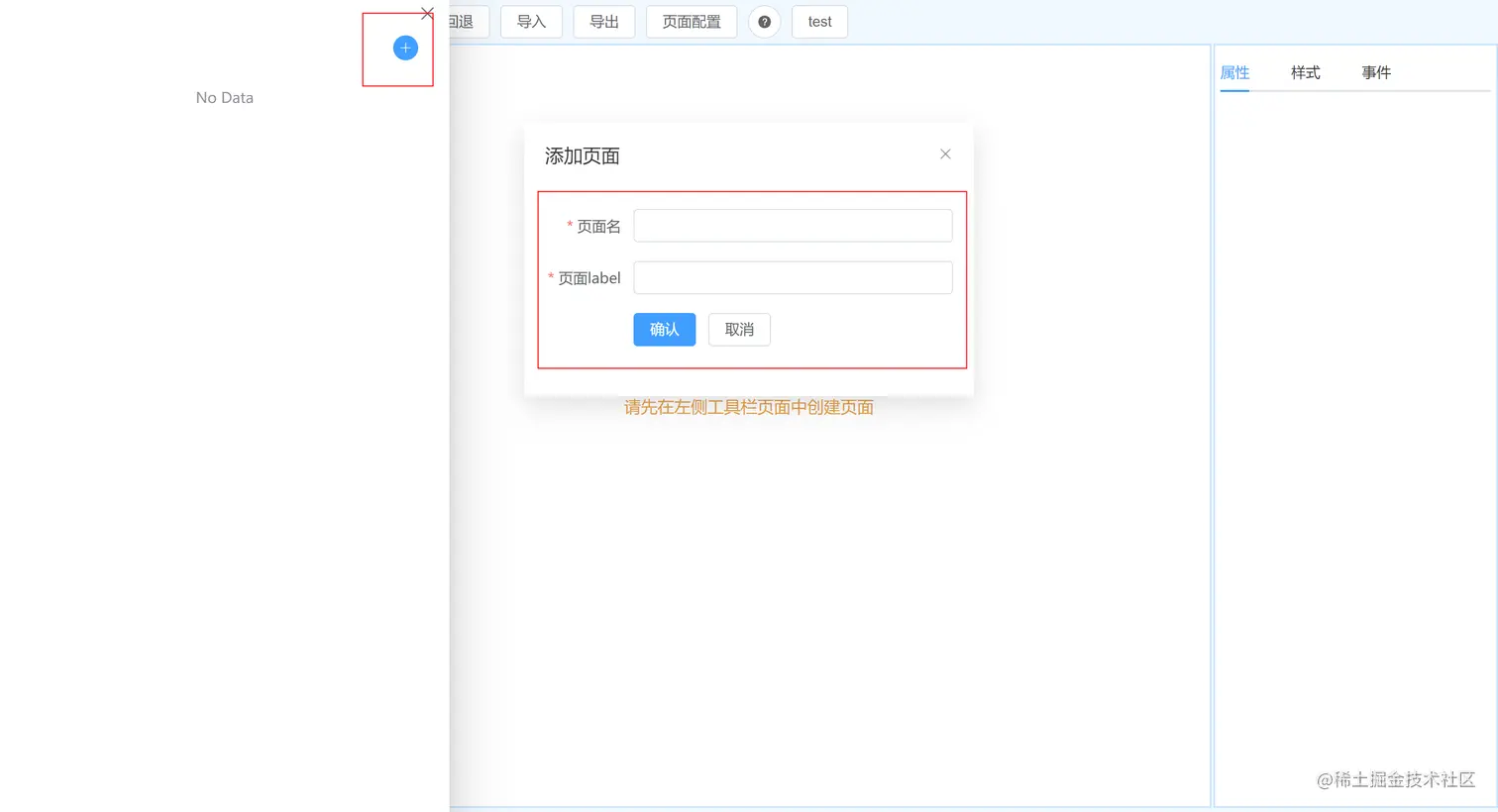Click the 请先在左侧工具栏页面中创建页面 hint text
This screenshot has height=812, width=1498.
pos(747,407)
